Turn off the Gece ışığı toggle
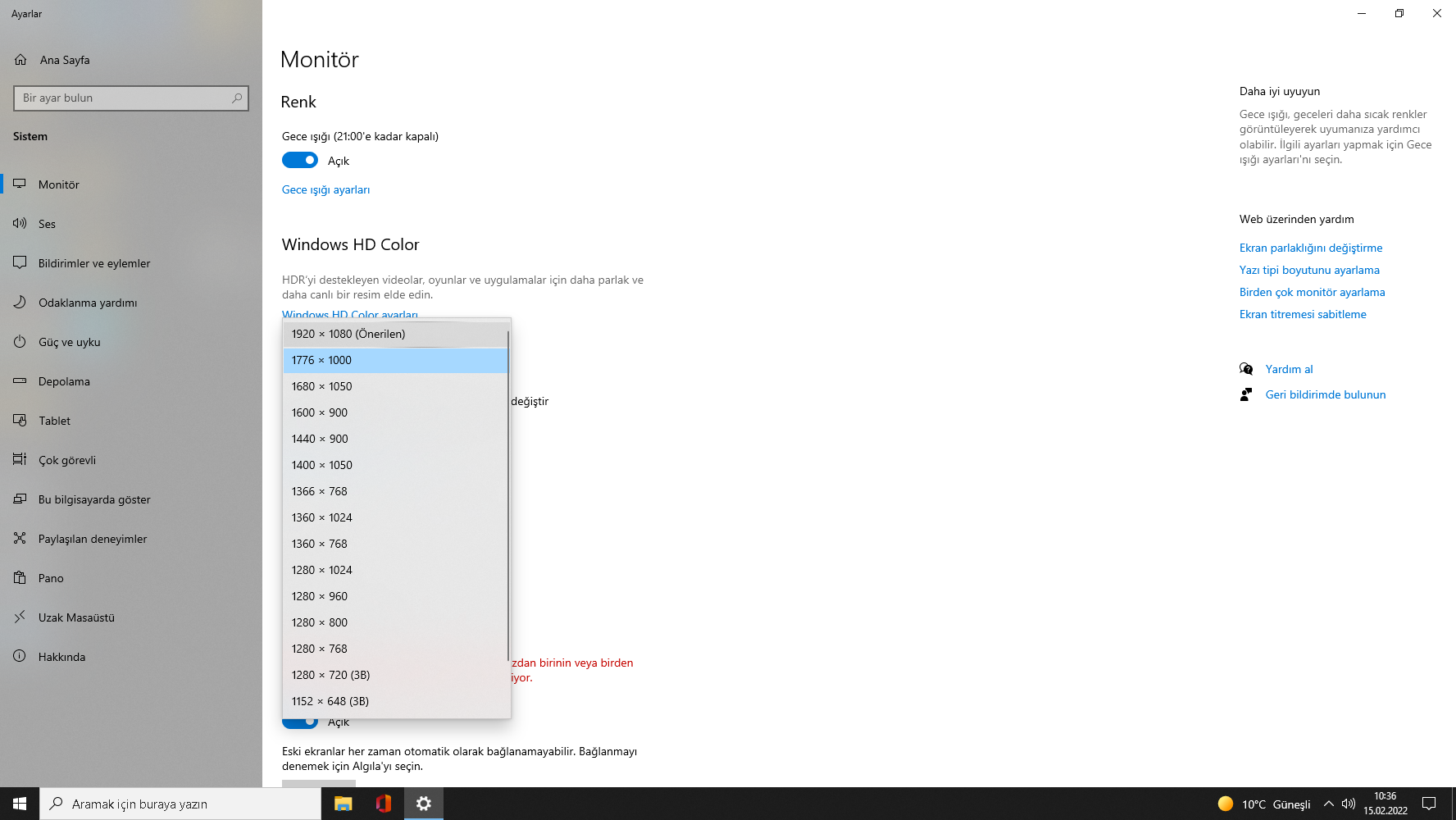This screenshot has width=1456, height=820. (300, 160)
